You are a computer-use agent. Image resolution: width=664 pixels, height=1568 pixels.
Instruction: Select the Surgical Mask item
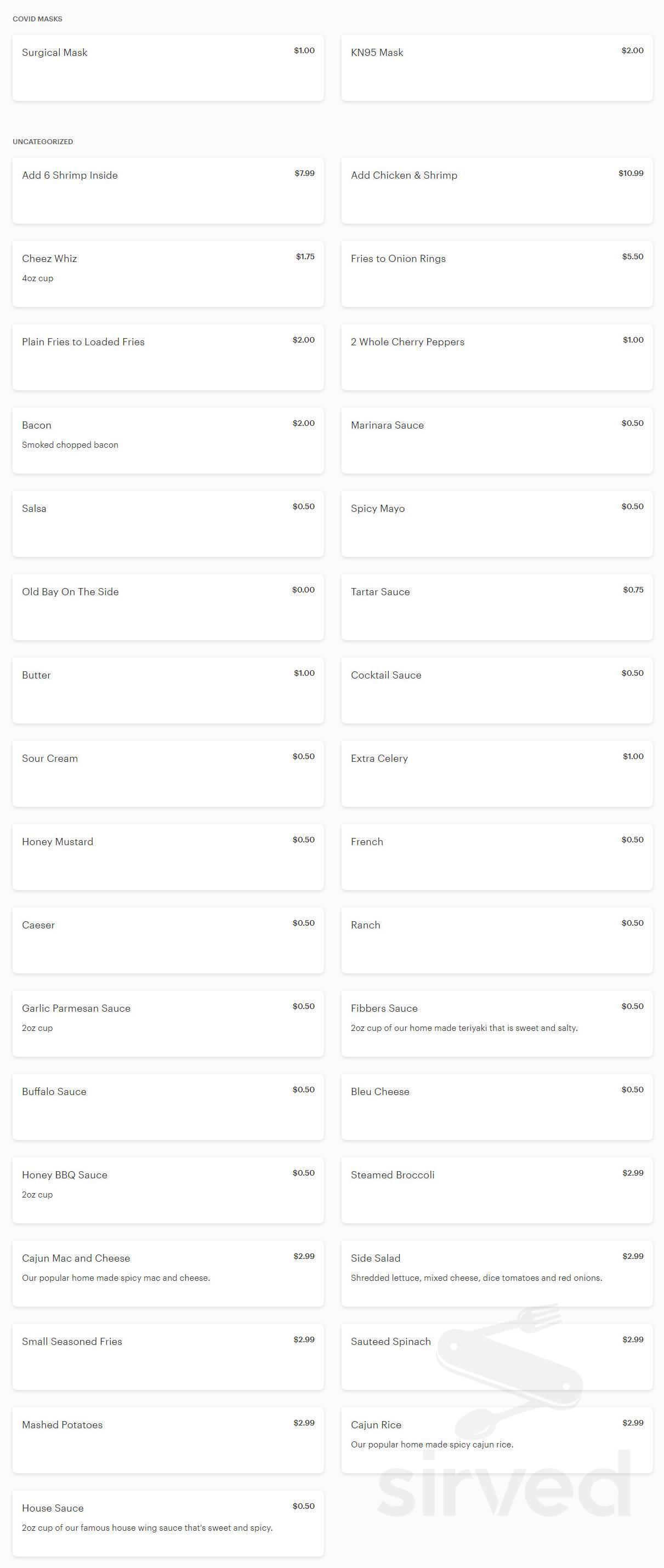coord(168,67)
